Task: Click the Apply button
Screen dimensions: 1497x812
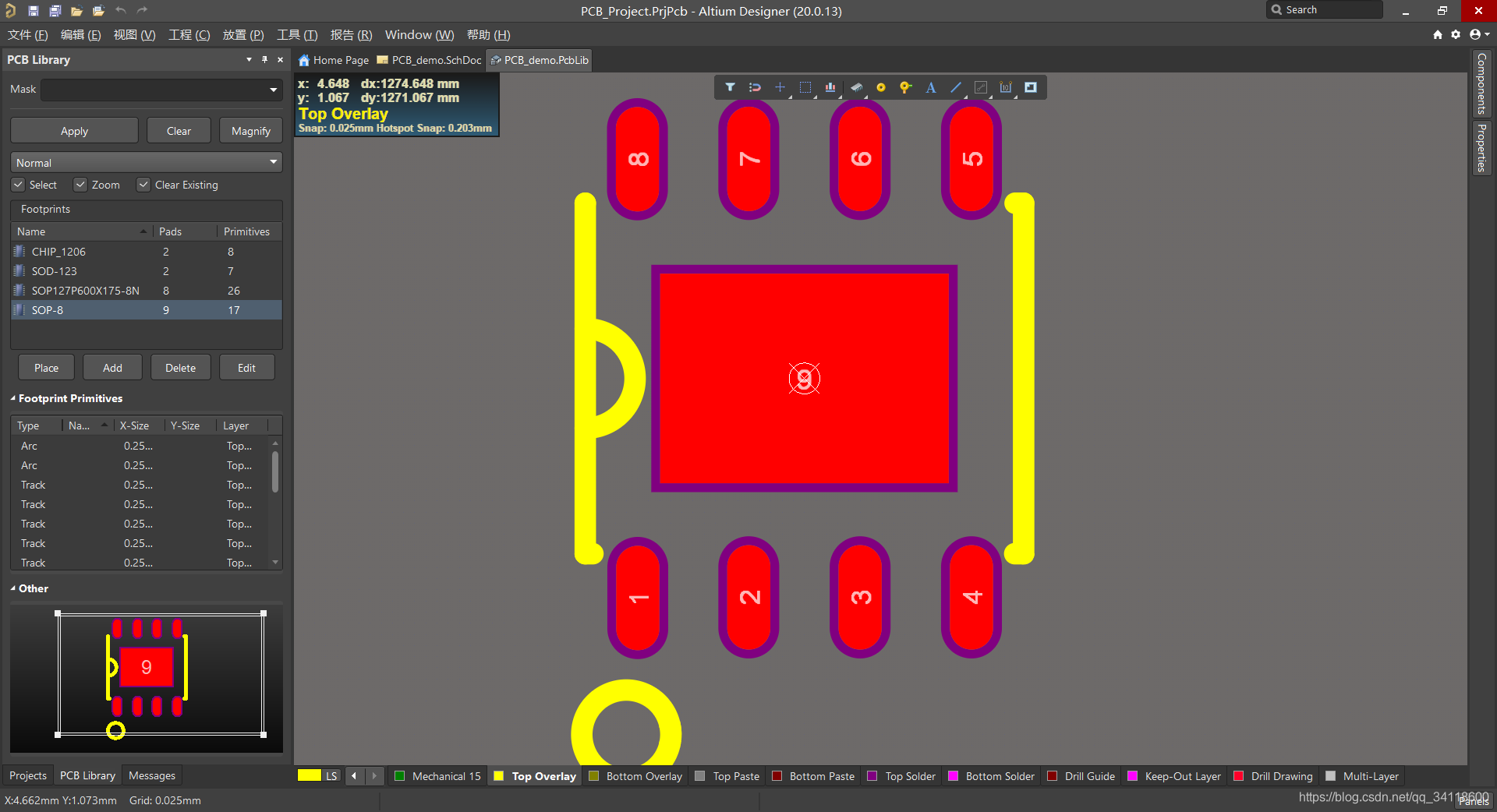Action: (74, 131)
